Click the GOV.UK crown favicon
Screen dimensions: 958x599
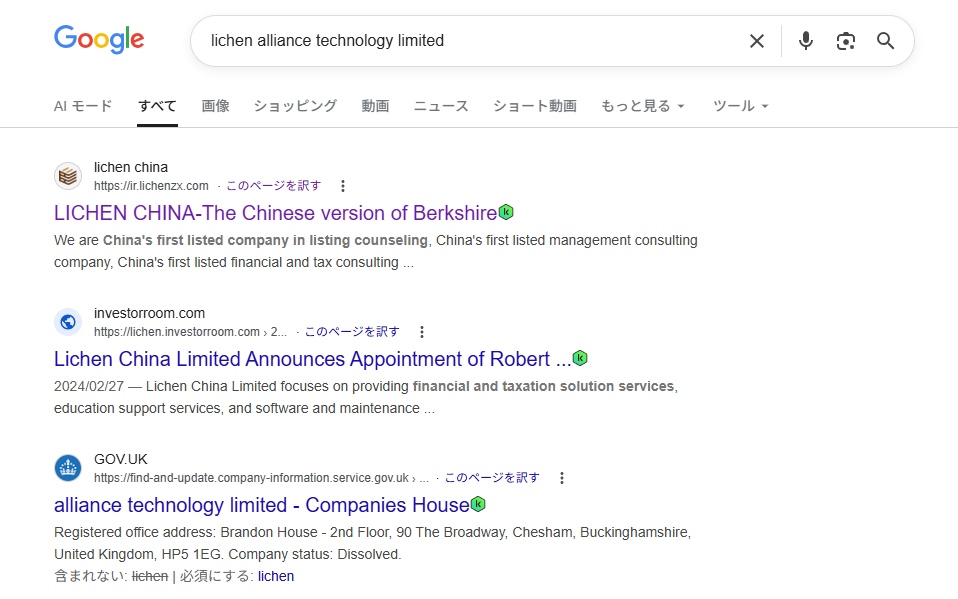pos(68,468)
